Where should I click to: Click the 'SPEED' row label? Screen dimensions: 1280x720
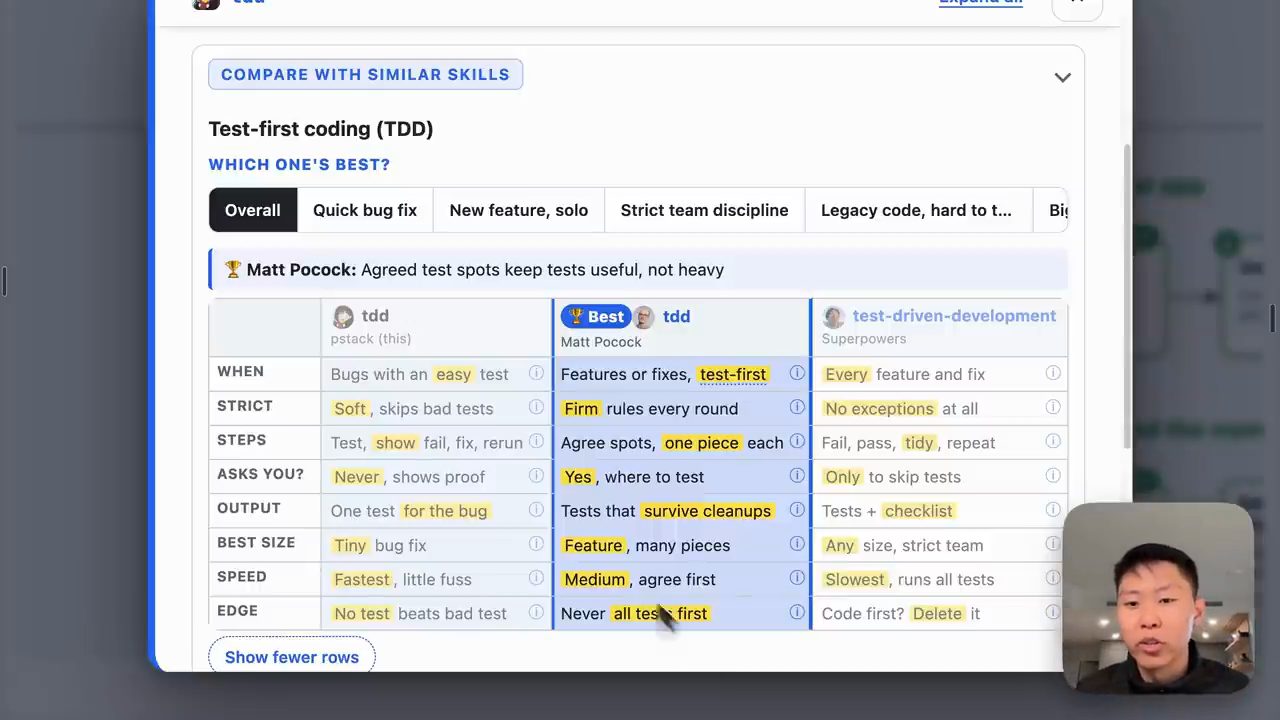click(242, 577)
